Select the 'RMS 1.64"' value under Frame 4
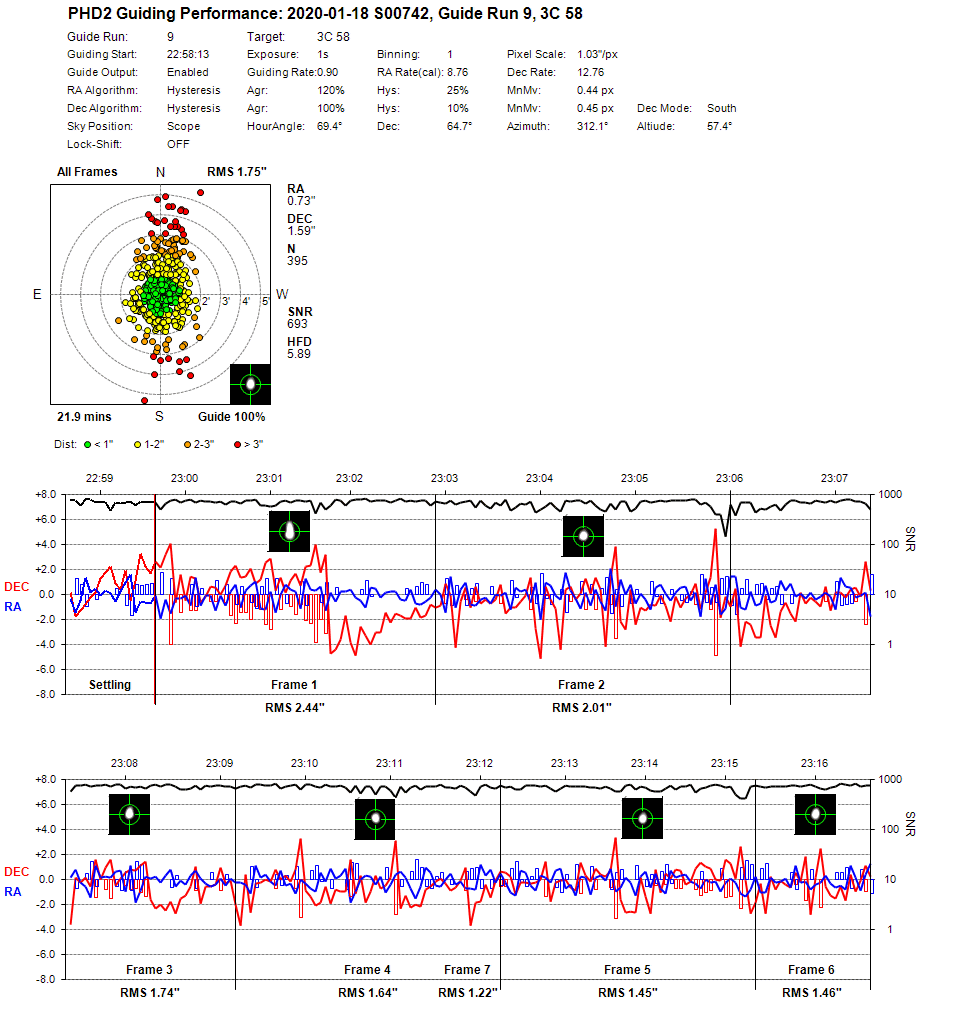The image size is (958, 1028). (368, 993)
